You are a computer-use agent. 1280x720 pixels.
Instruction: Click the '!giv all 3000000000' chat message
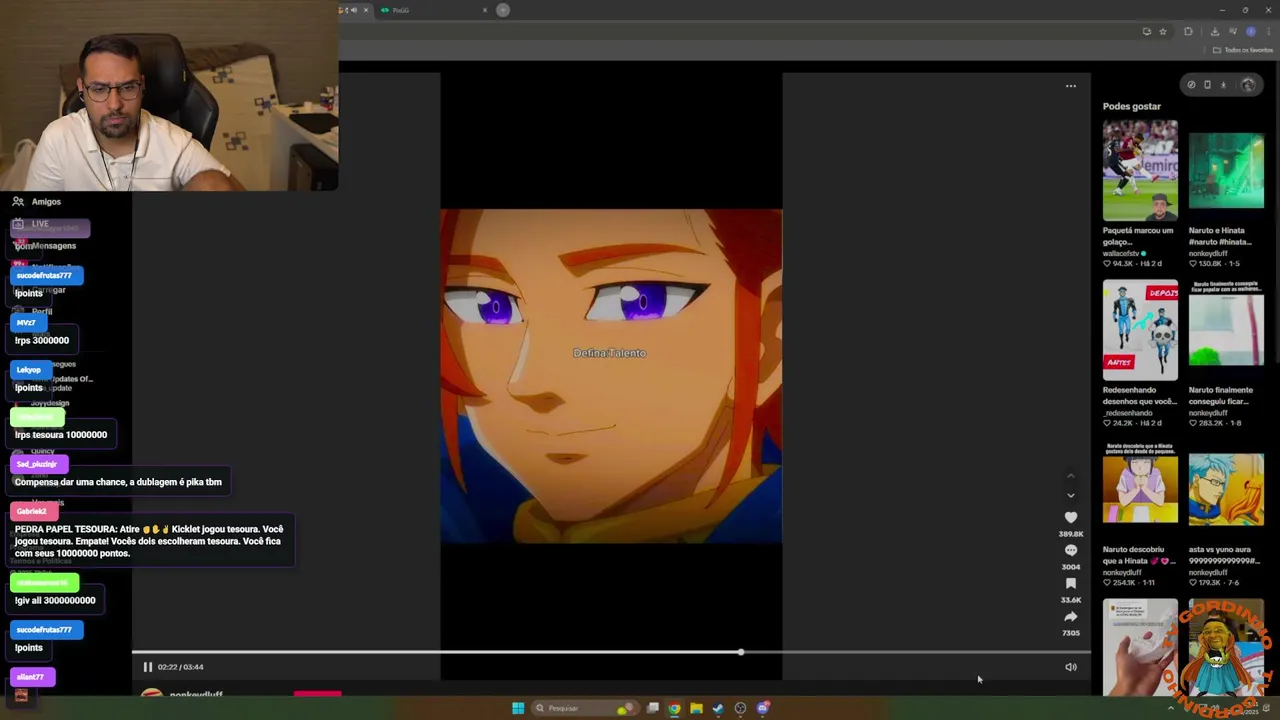[55, 600]
